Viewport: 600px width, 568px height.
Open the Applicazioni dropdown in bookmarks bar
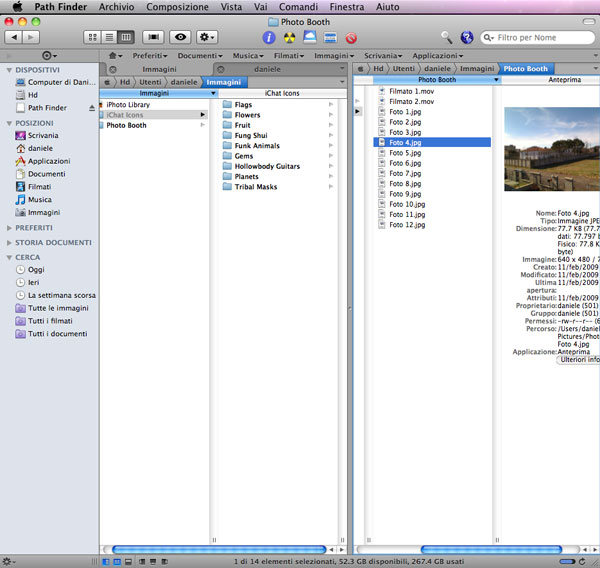point(435,56)
